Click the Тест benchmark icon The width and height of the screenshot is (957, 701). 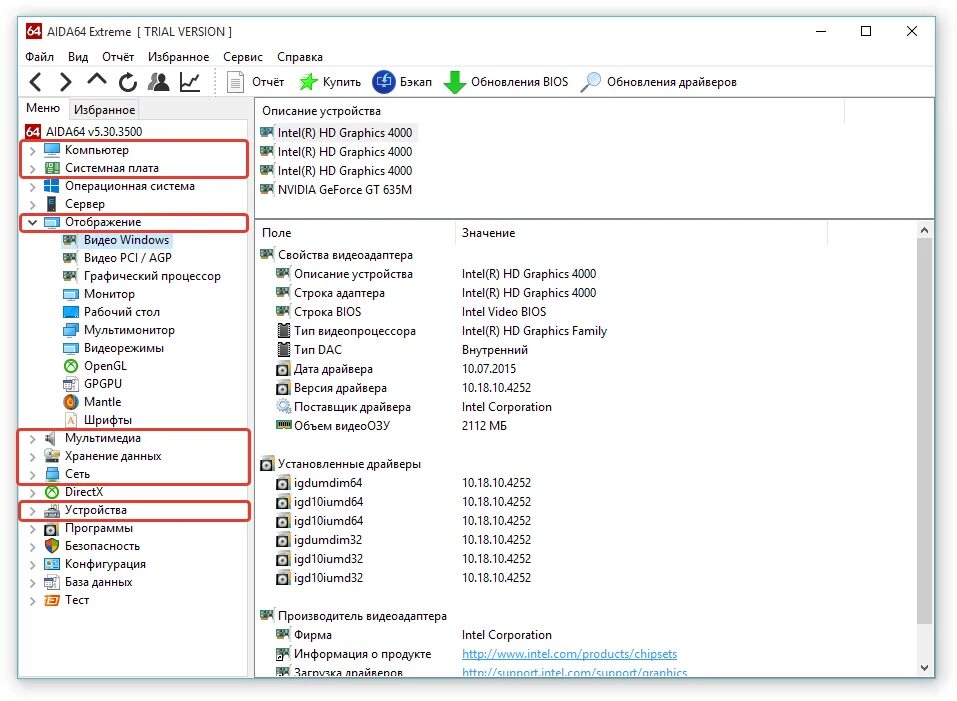tap(52, 600)
